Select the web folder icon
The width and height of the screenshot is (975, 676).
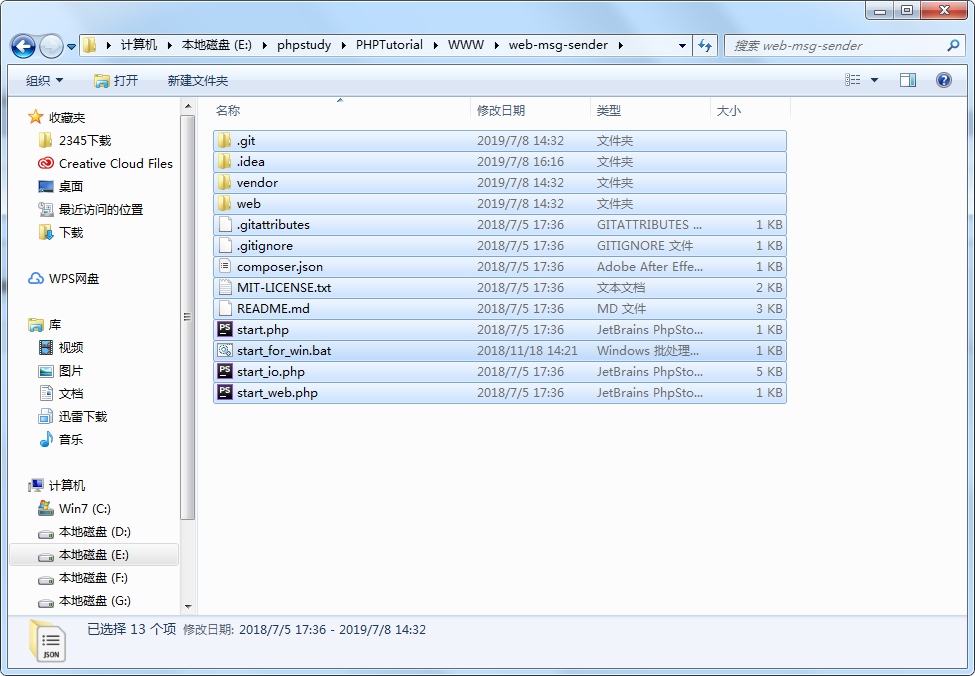click(224, 203)
